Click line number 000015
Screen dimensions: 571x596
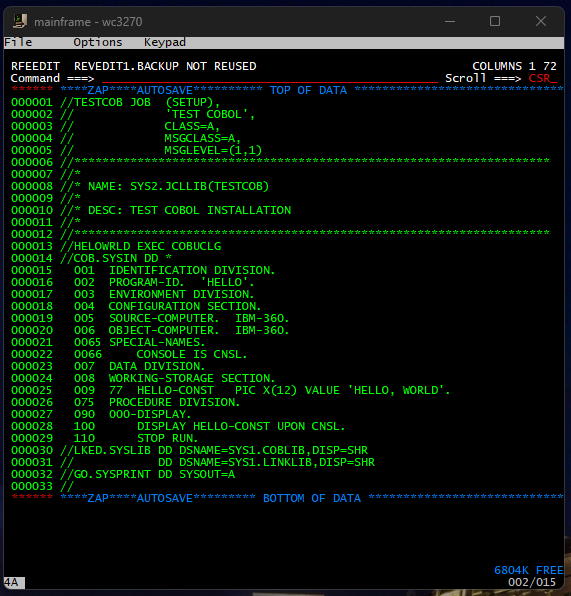(x=32, y=270)
